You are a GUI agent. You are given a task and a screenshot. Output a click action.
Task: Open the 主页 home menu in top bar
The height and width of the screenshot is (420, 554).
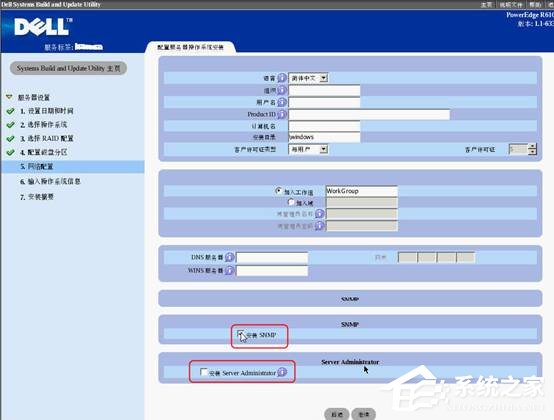pyautogui.click(x=487, y=5)
